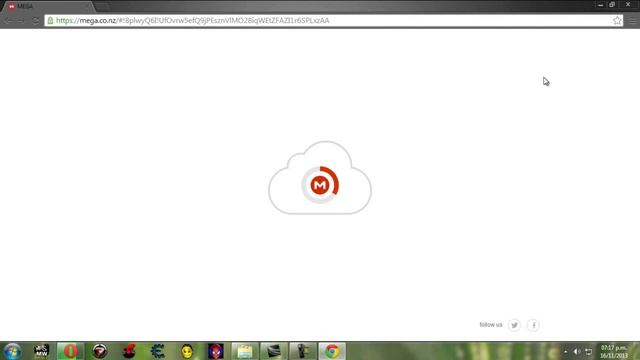Open MEGA's Facebook follow icon
Image resolution: width=640 pixels, height=360 pixels.
pyautogui.click(x=533, y=325)
